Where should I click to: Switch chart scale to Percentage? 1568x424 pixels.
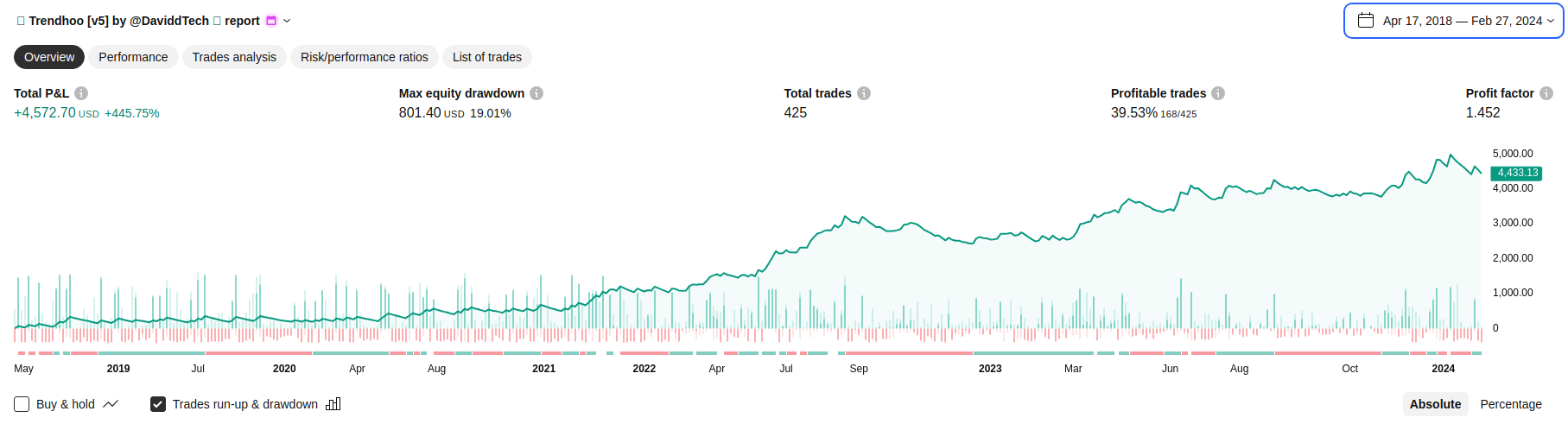click(1510, 404)
